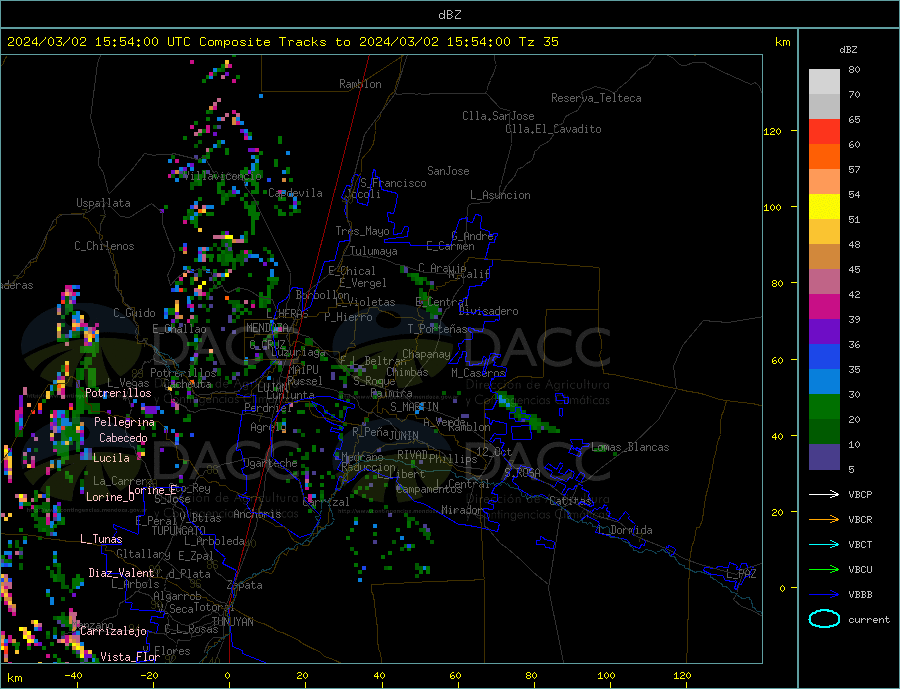The image size is (900, 689).
Task: Click the cyan VBCT arrow in legend
Action: [x=824, y=544]
